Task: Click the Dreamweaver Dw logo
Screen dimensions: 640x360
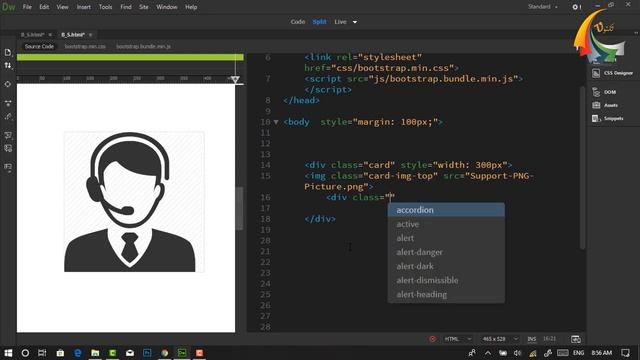Action: [8, 7]
